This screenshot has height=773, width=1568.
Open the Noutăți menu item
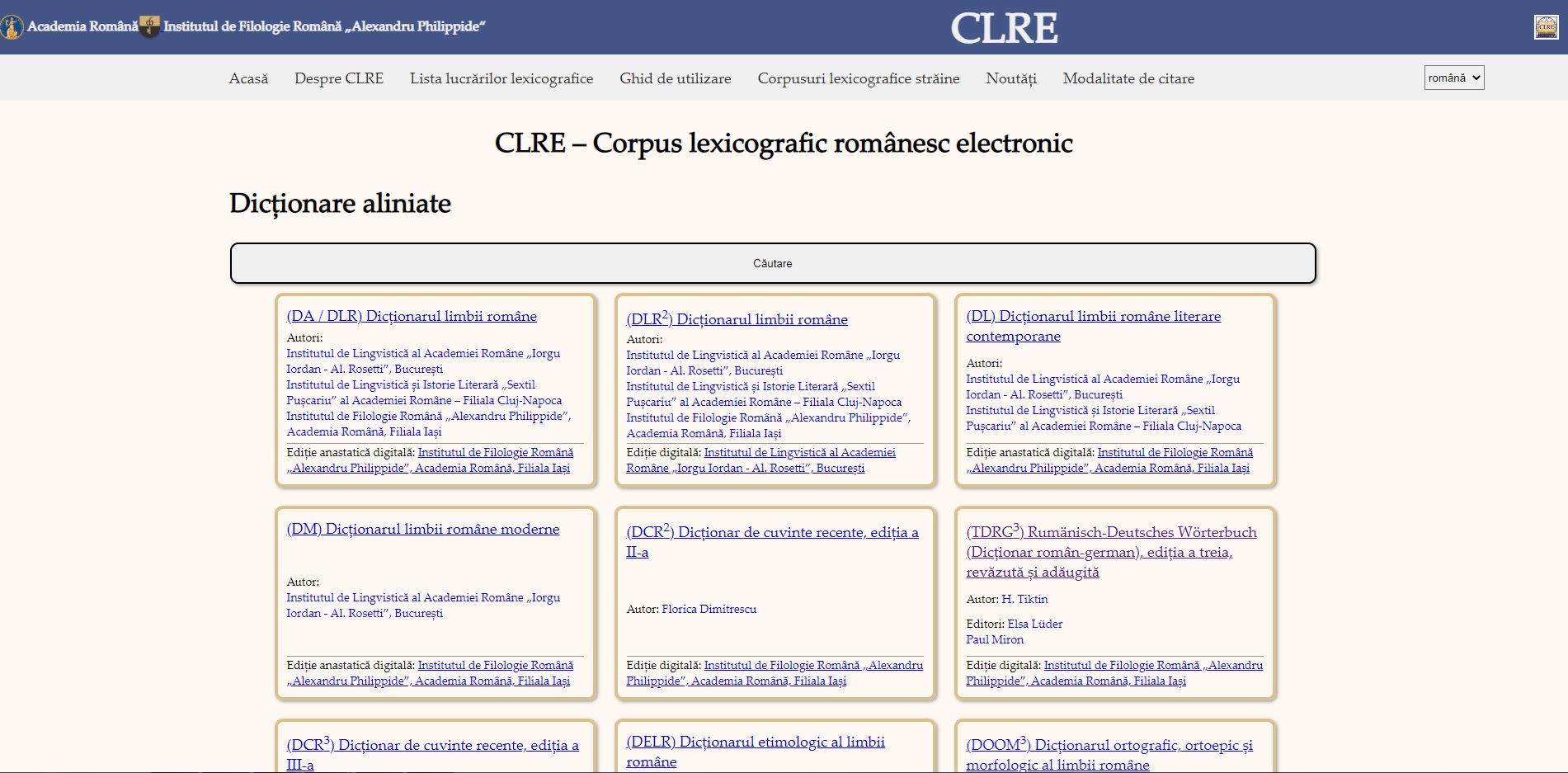[x=1011, y=78]
